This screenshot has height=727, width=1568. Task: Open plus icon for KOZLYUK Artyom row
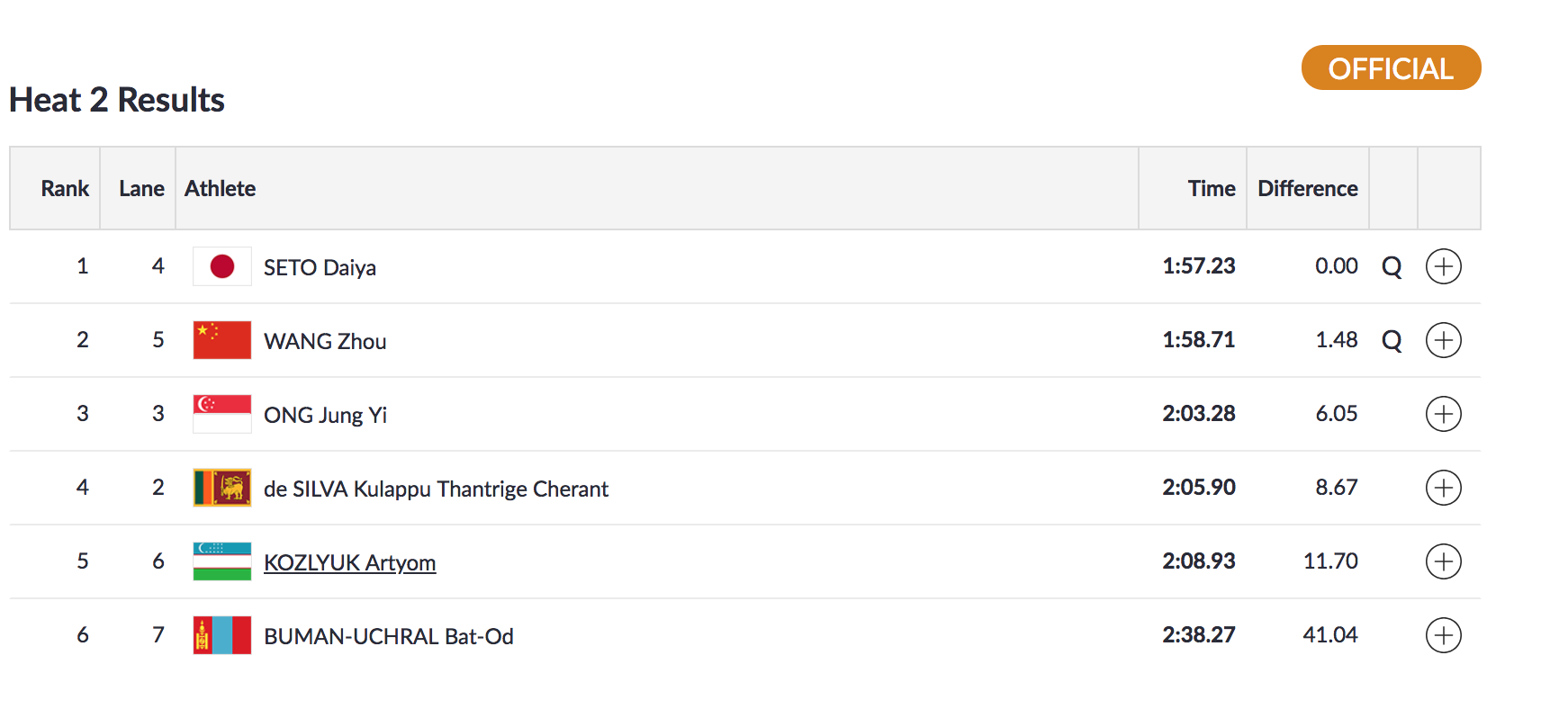[x=1443, y=561]
